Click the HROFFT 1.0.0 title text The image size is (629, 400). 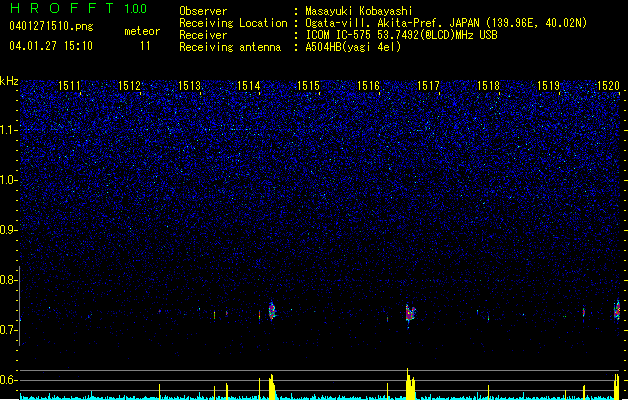point(78,8)
